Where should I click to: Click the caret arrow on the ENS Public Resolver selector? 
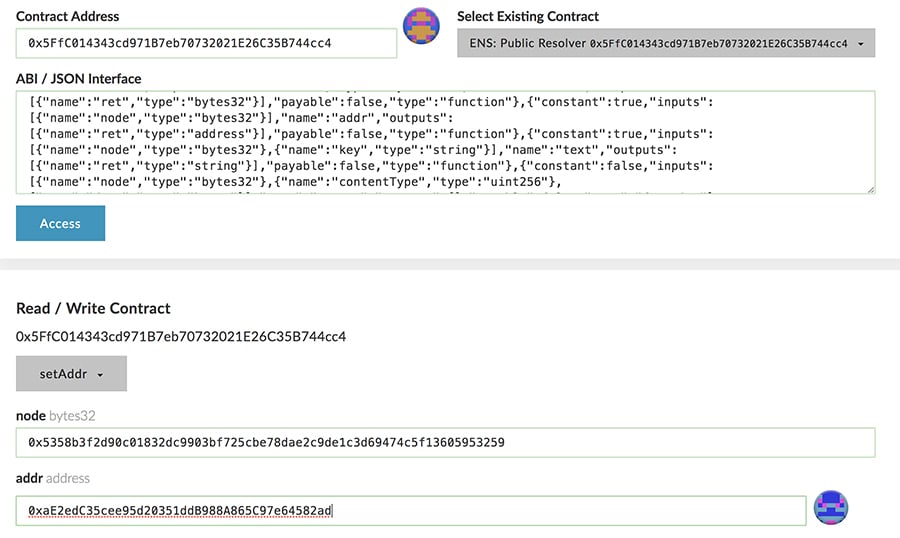click(861, 44)
